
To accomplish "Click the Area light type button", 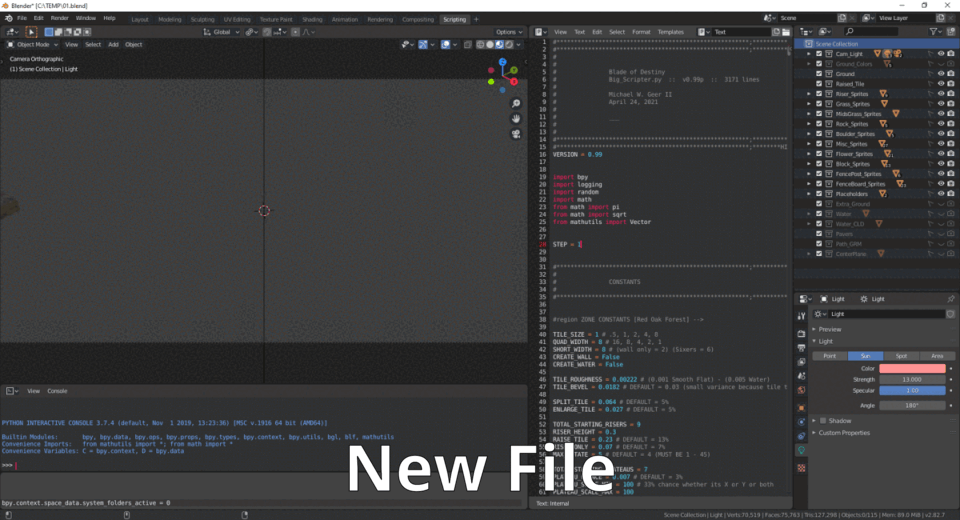I will pos(937,356).
